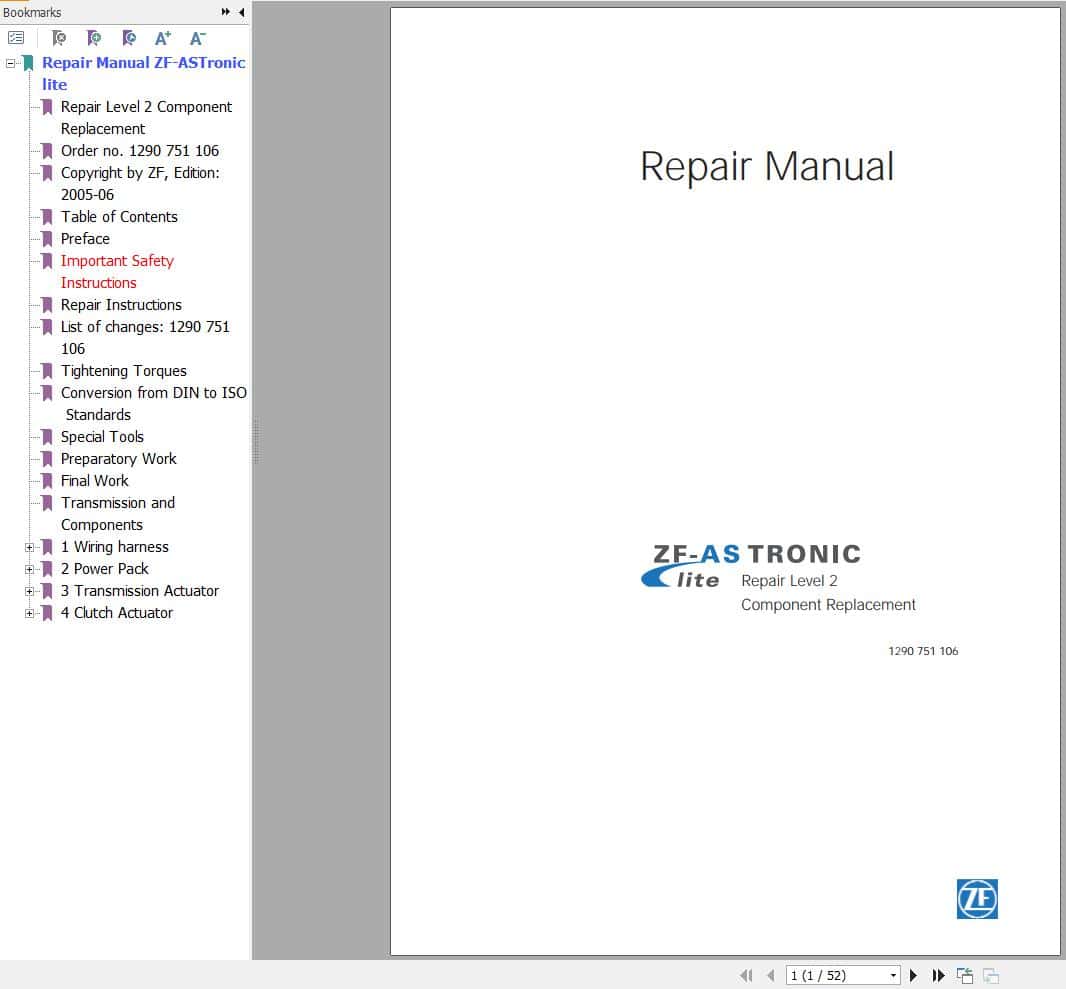Screen dimensions: 1066x989
Task: Expand the Bookmarks panel with double arrow
Action: point(225,12)
